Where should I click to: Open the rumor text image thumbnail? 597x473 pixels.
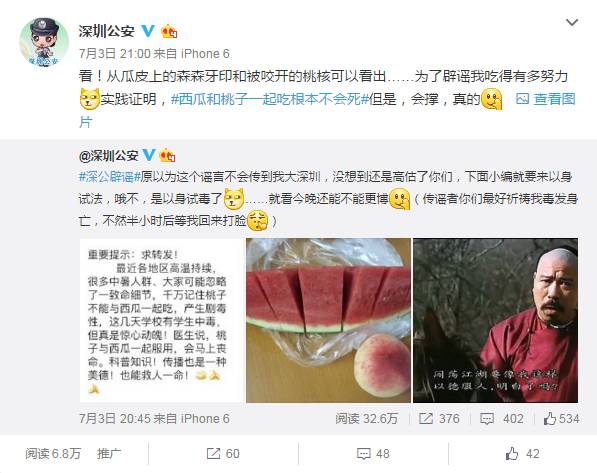(161, 320)
